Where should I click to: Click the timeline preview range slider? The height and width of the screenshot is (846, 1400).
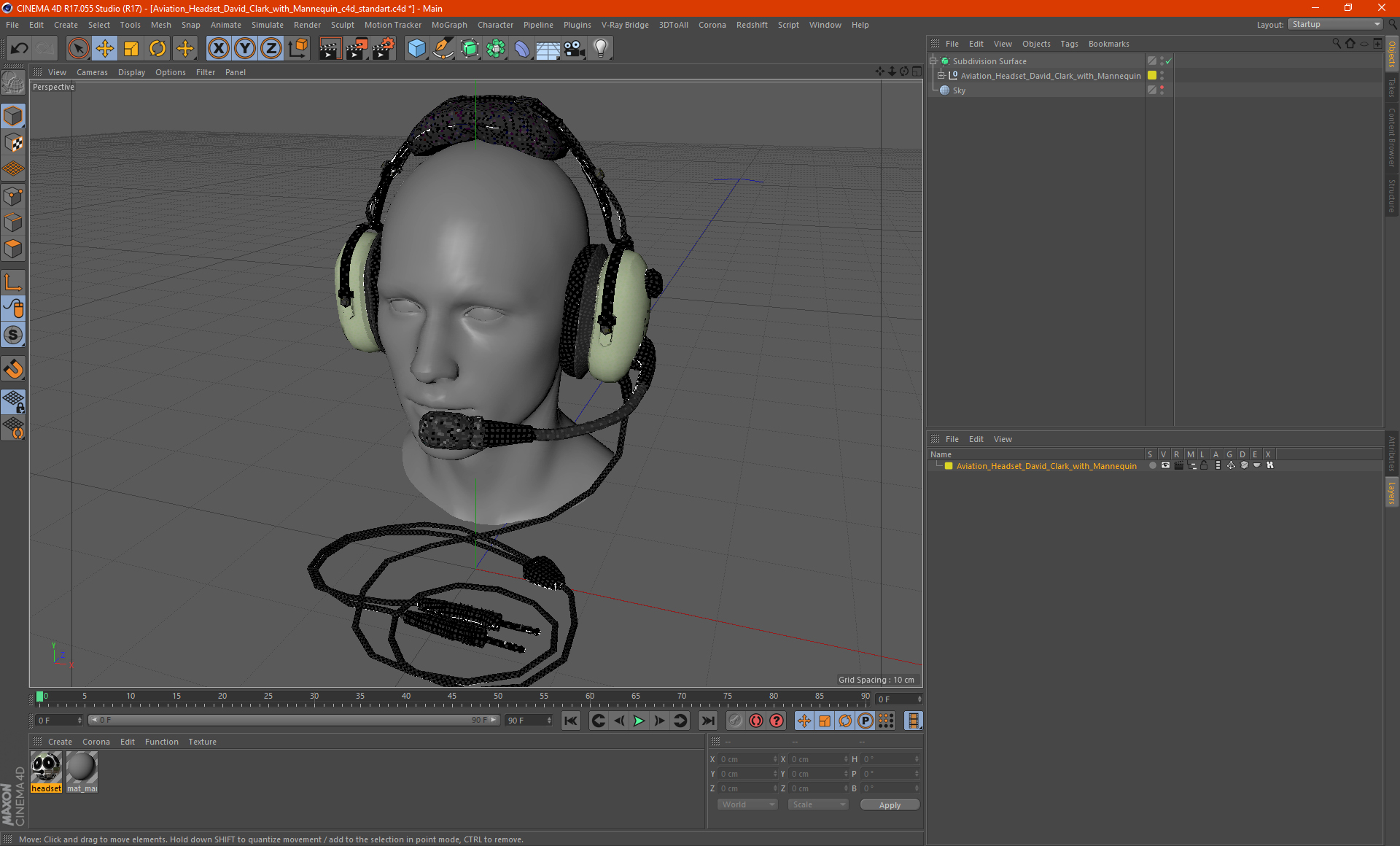(294, 720)
